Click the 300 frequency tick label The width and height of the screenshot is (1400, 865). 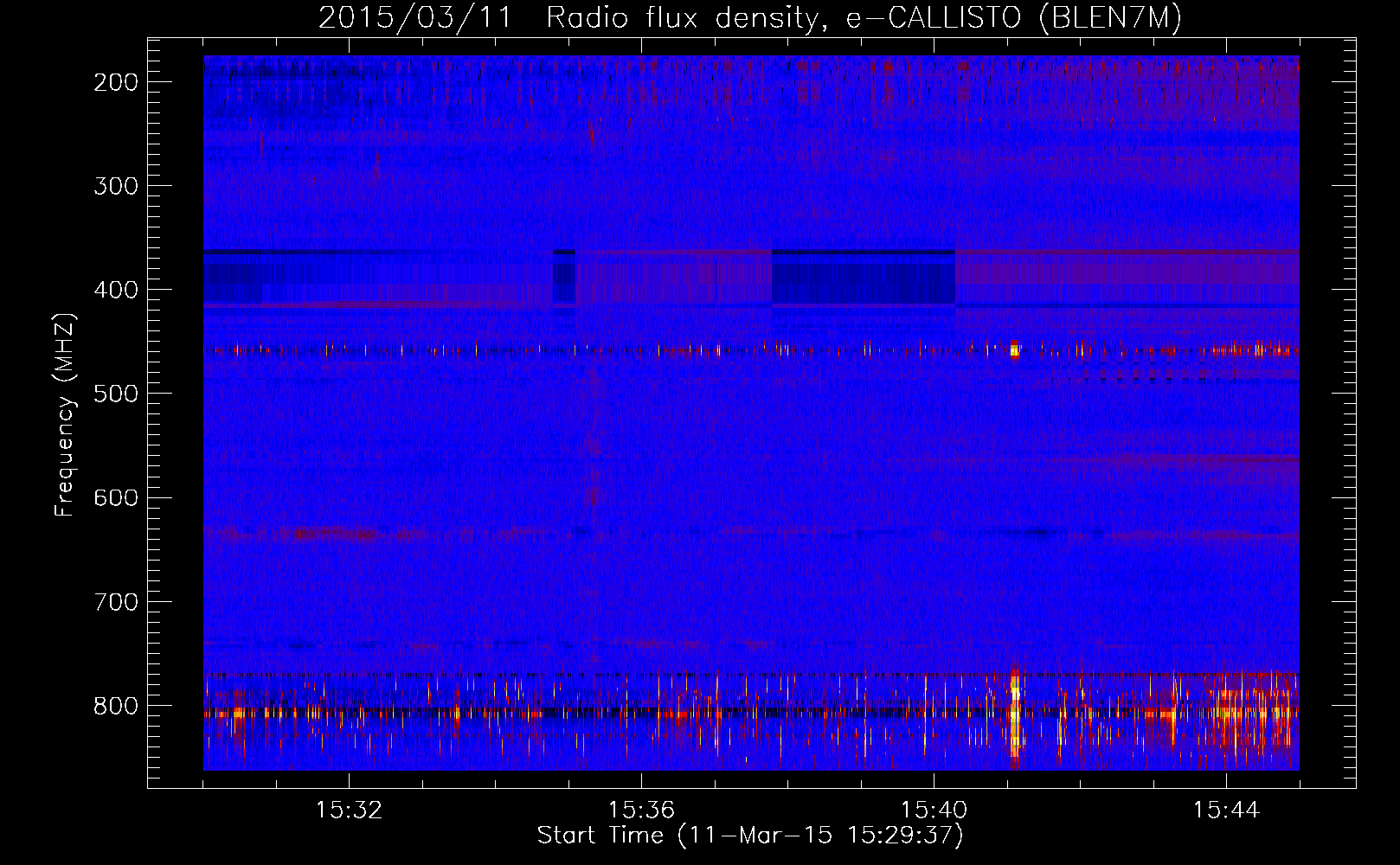[x=116, y=186]
